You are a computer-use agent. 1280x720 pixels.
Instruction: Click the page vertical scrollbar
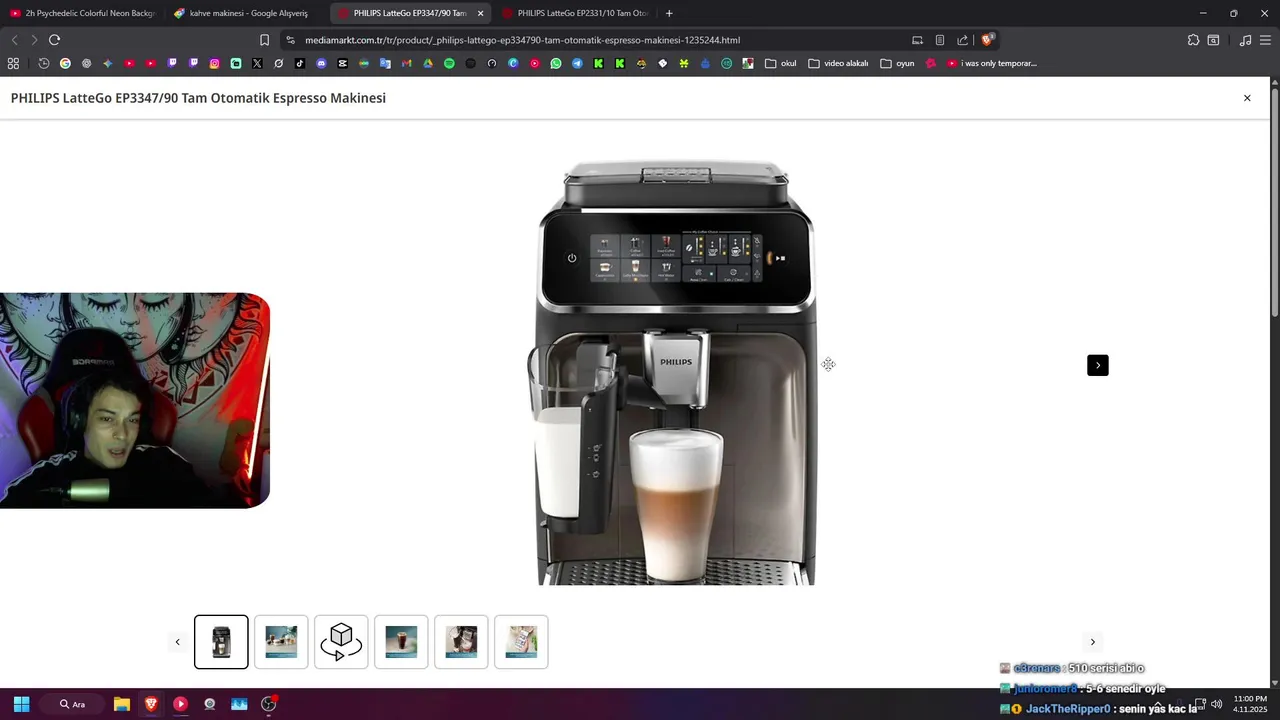tap(1274, 205)
